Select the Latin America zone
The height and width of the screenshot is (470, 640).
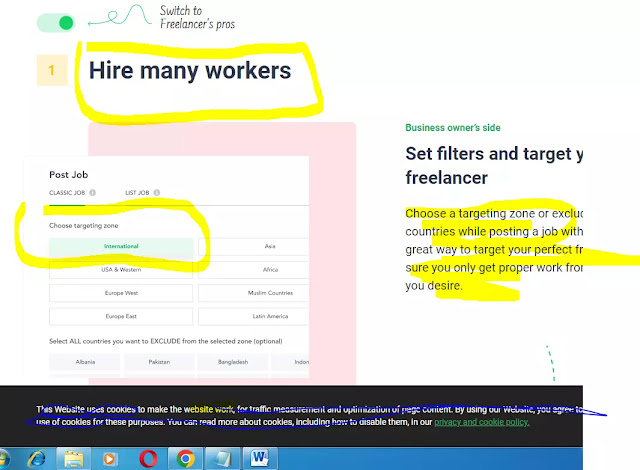point(253,316)
